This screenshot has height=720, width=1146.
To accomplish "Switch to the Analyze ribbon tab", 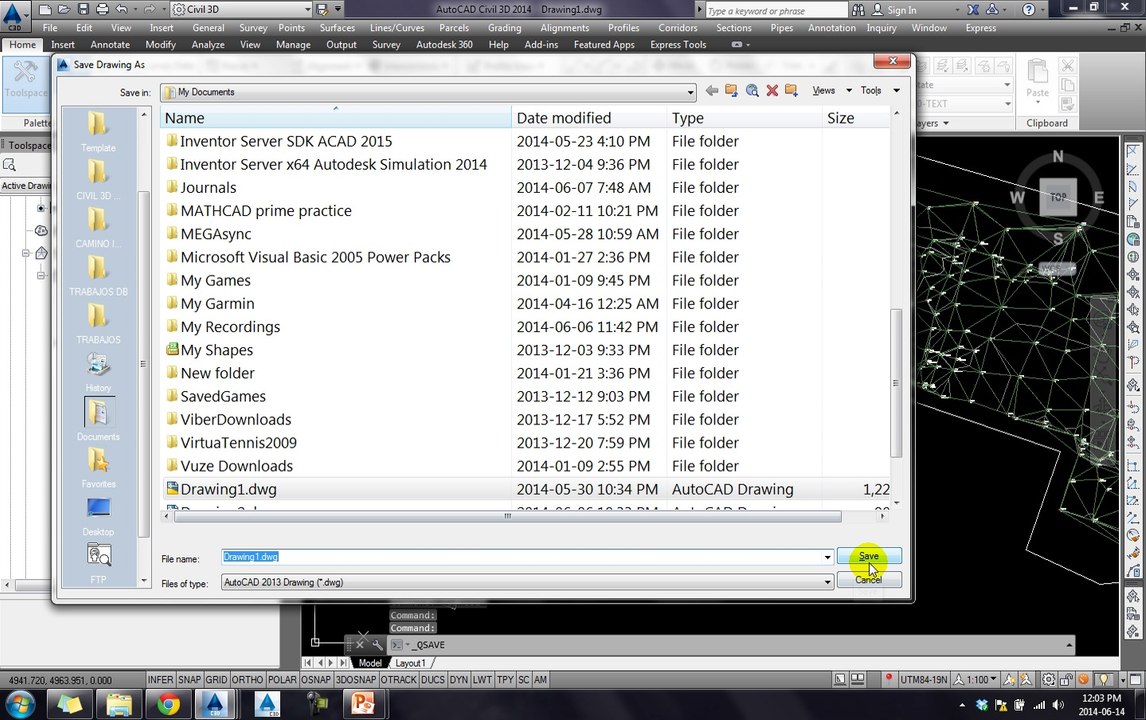I will pyautogui.click(x=208, y=45).
